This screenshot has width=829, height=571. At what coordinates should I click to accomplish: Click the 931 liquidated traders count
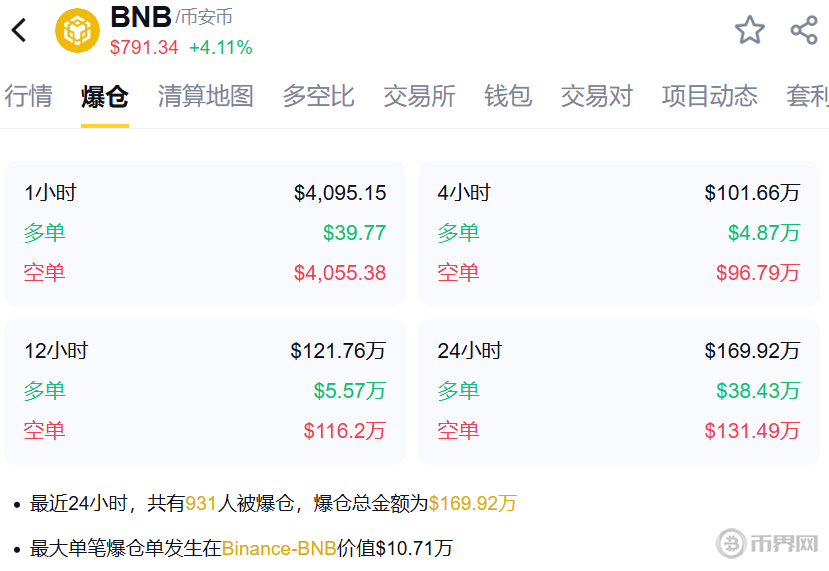[x=201, y=503]
